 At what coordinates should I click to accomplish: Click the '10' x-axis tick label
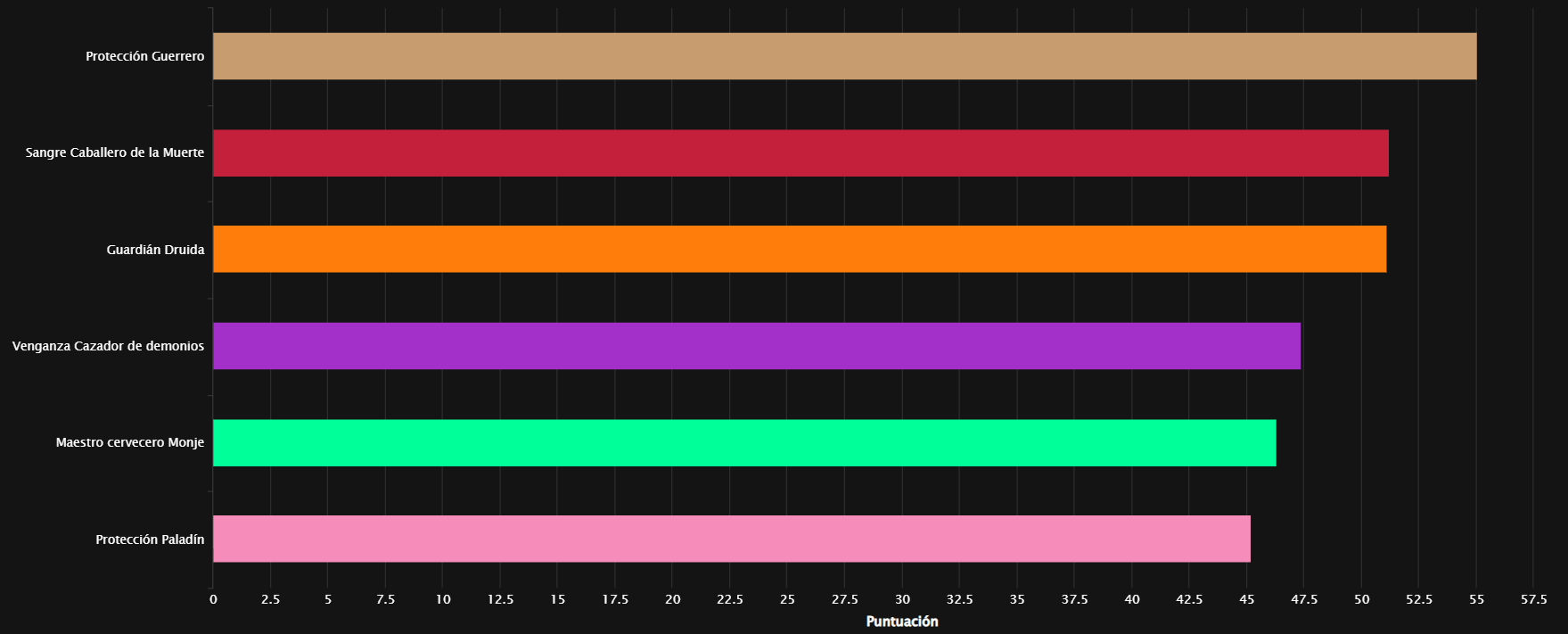coord(443,599)
